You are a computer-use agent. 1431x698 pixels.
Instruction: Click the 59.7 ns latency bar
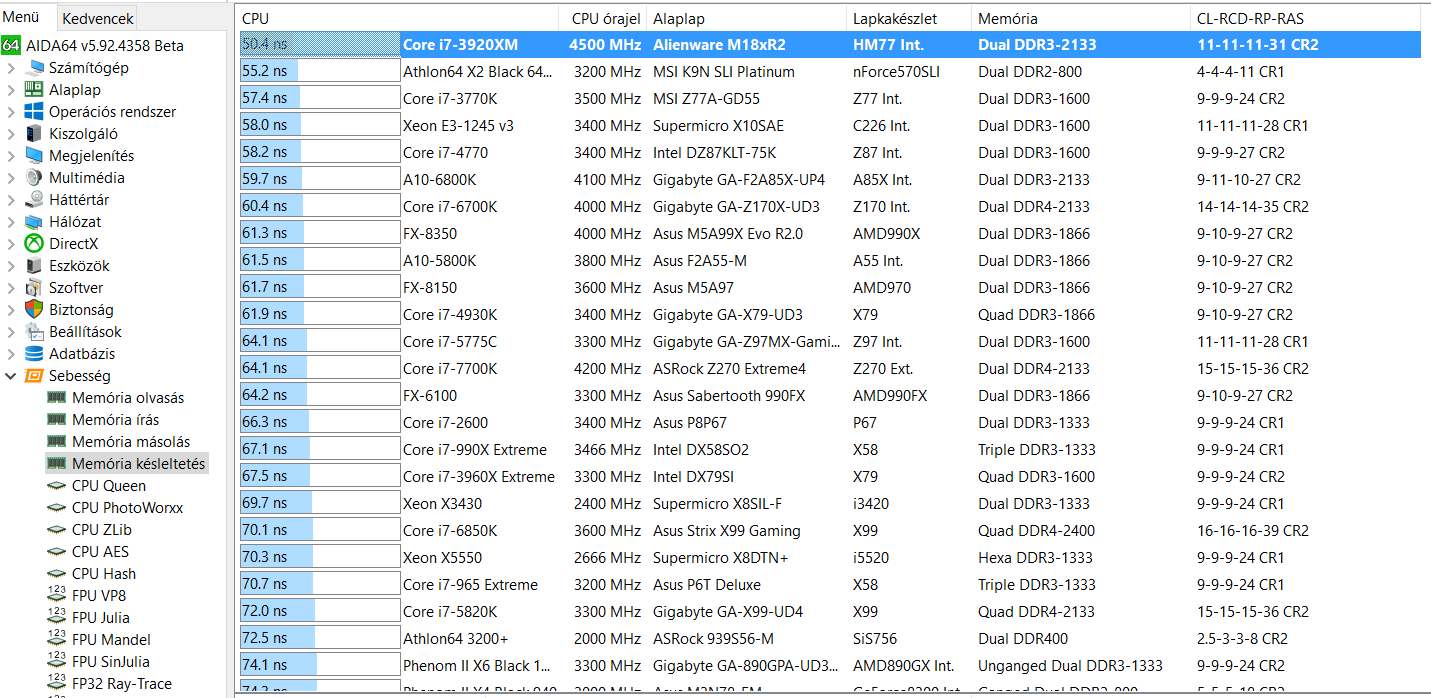coord(320,180)
